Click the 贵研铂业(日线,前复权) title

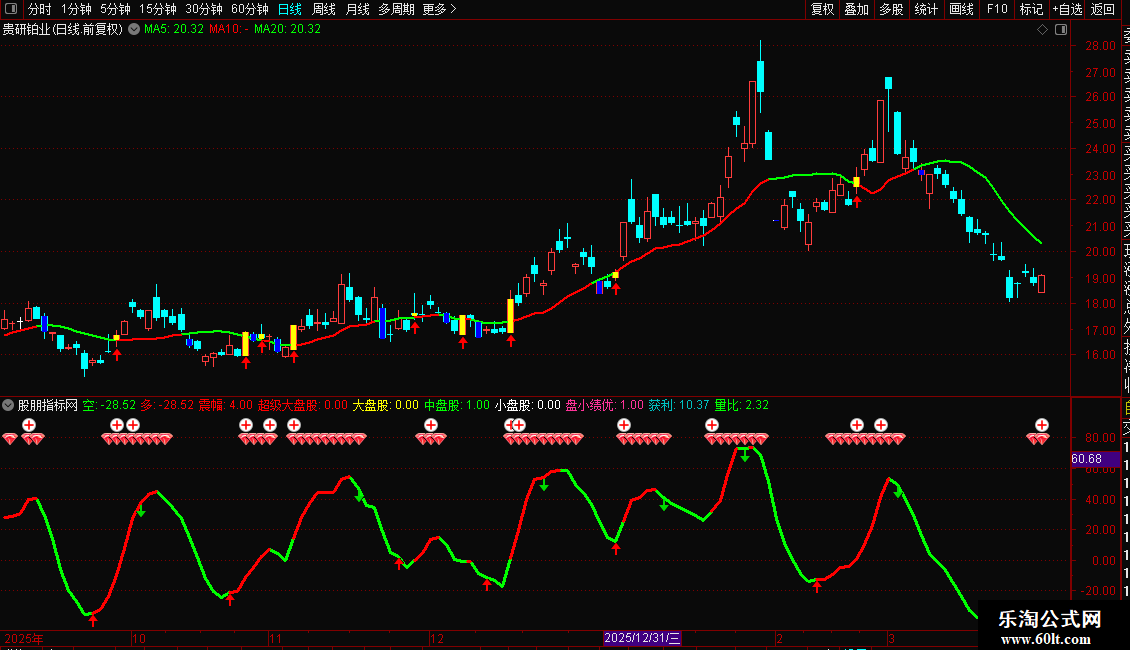(63, 29)
